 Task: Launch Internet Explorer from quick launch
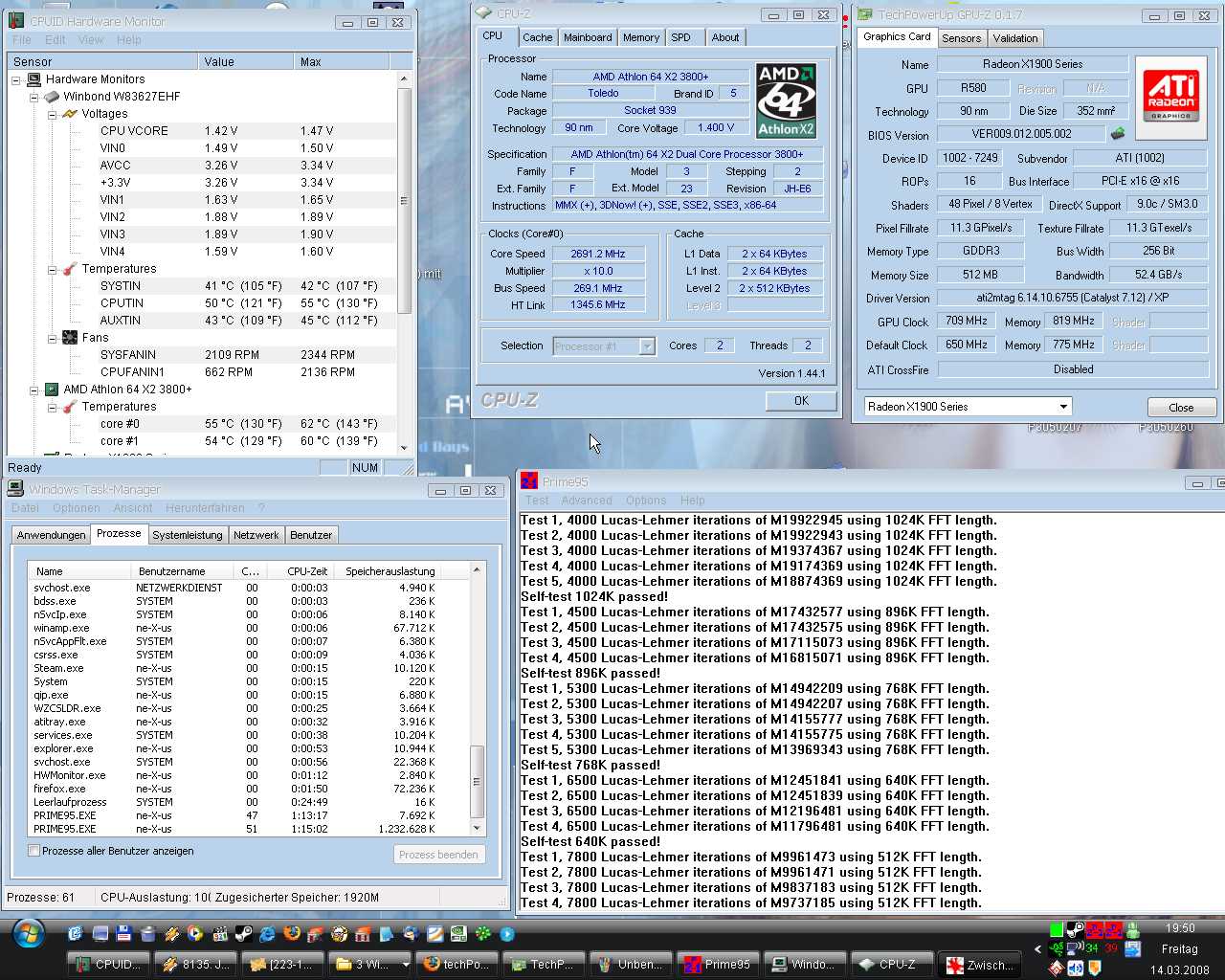click(267, 933)
